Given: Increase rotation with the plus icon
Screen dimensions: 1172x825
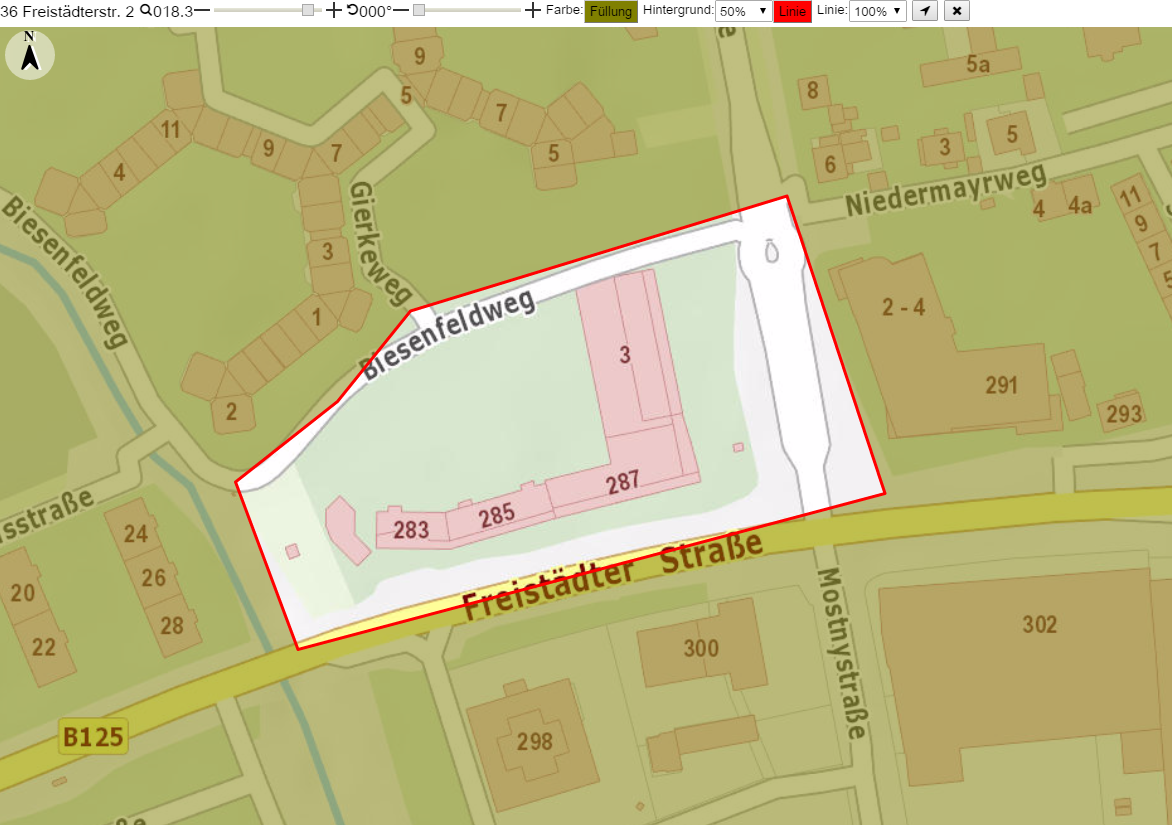Looking at the screenshot, I should point(532,10).
